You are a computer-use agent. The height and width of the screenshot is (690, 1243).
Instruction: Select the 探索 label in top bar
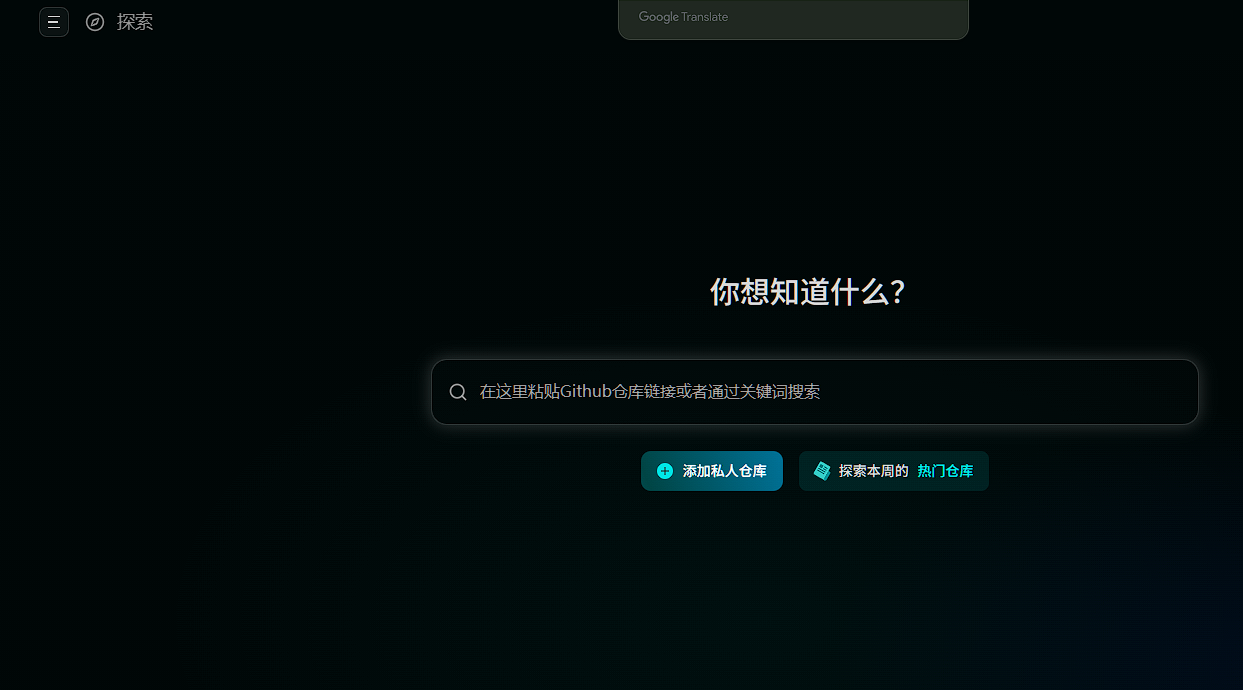click(x=135, y=22)
